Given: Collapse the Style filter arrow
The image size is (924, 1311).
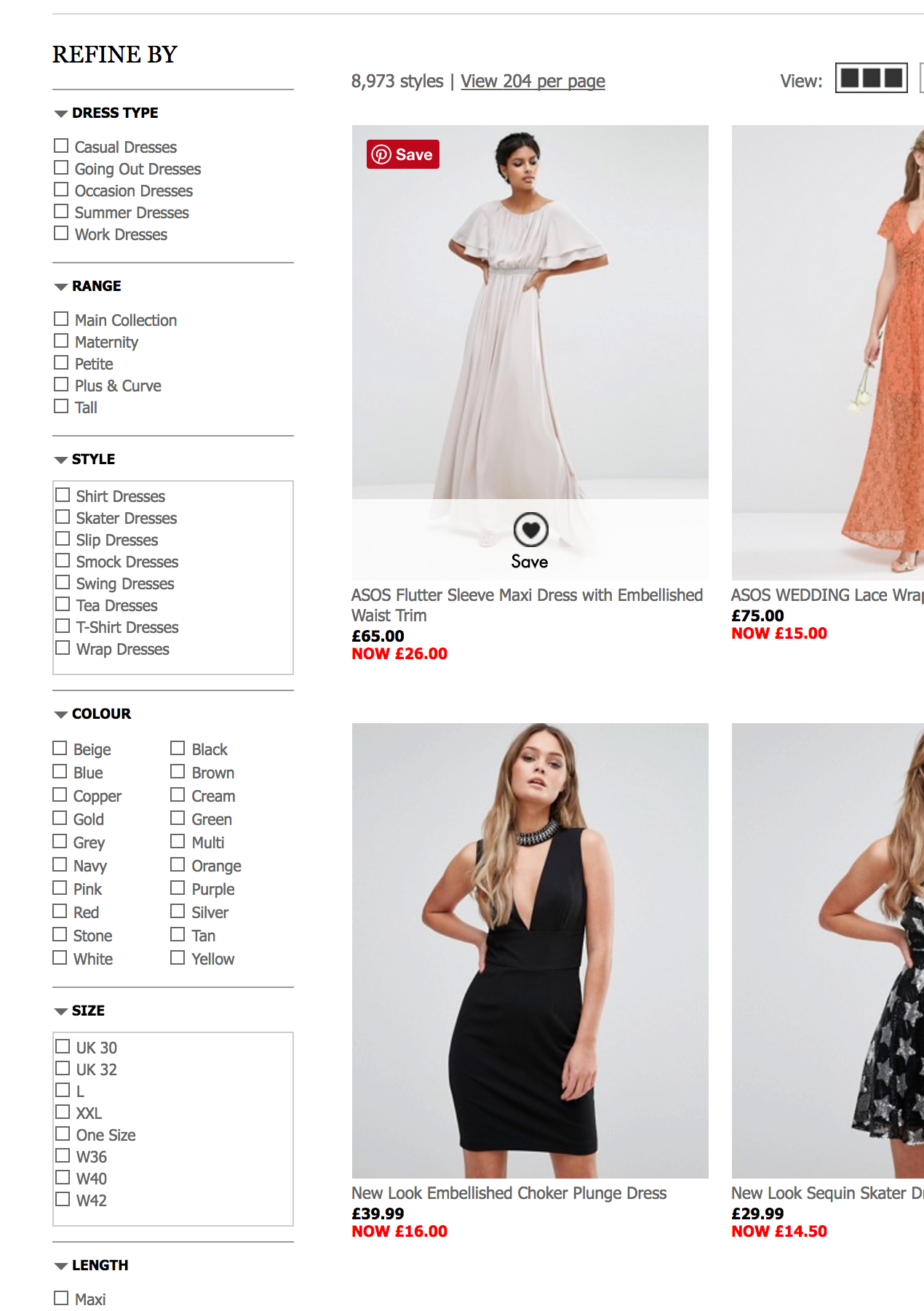Looking at the screenshot, I should [61, 460].
